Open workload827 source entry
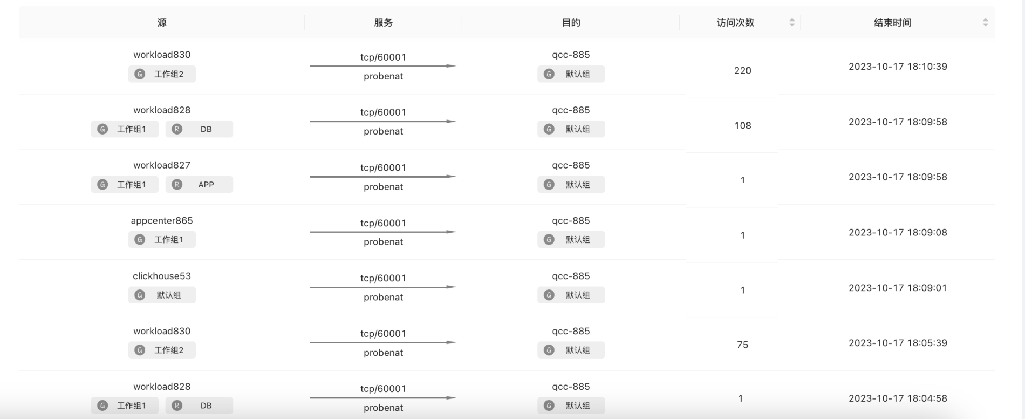Screen dimensions: 1025x419 [x=162, y=165]
